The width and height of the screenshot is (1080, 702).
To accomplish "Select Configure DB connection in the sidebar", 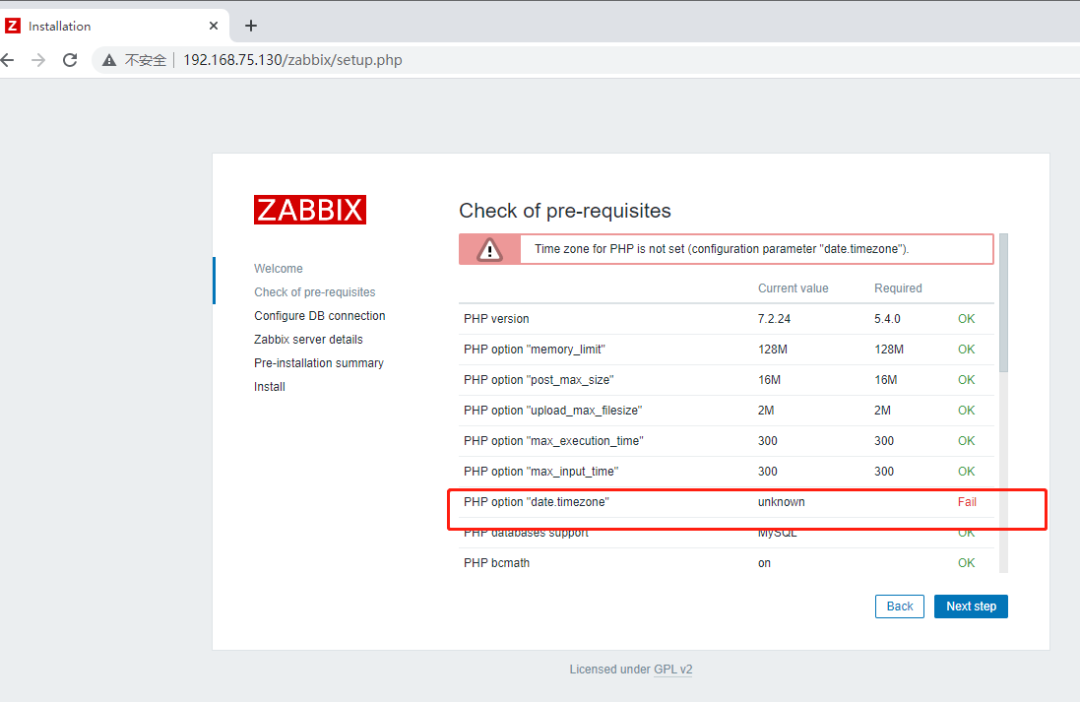I will [x=319, y=315].
